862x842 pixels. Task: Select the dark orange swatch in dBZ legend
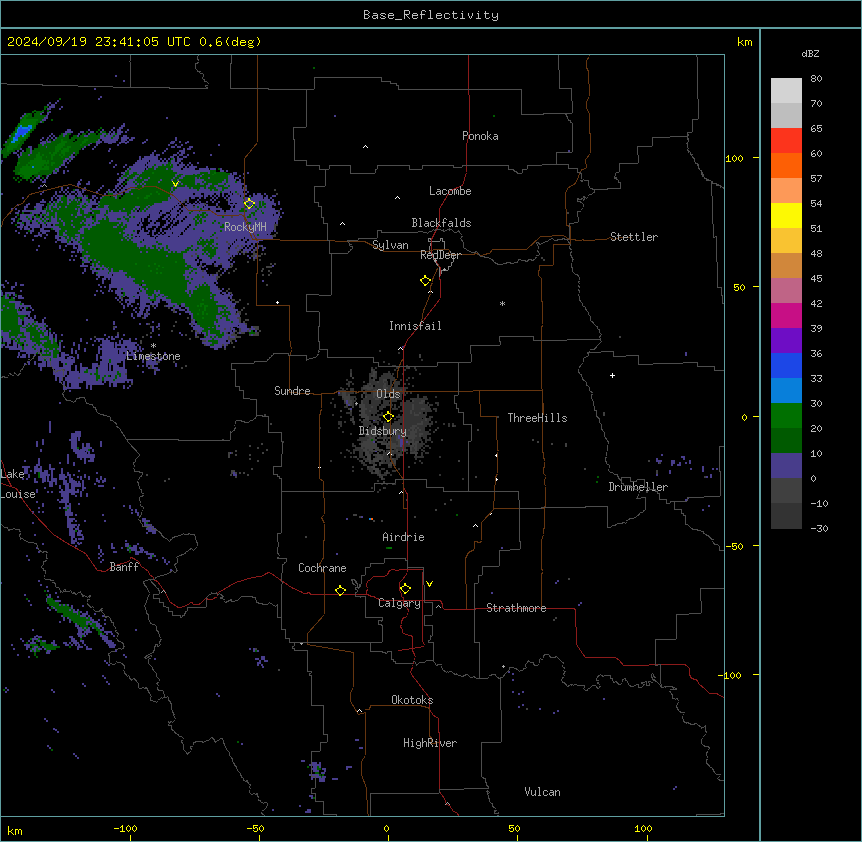click(786, 165)
